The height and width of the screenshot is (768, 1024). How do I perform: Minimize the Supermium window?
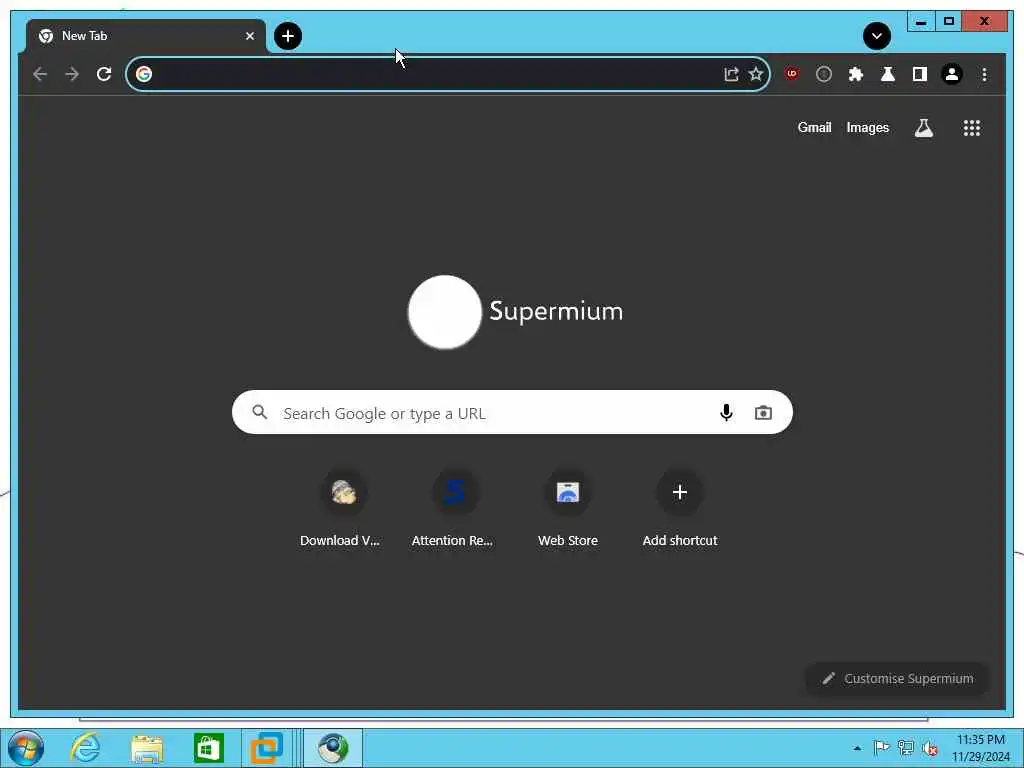point(921,22)
